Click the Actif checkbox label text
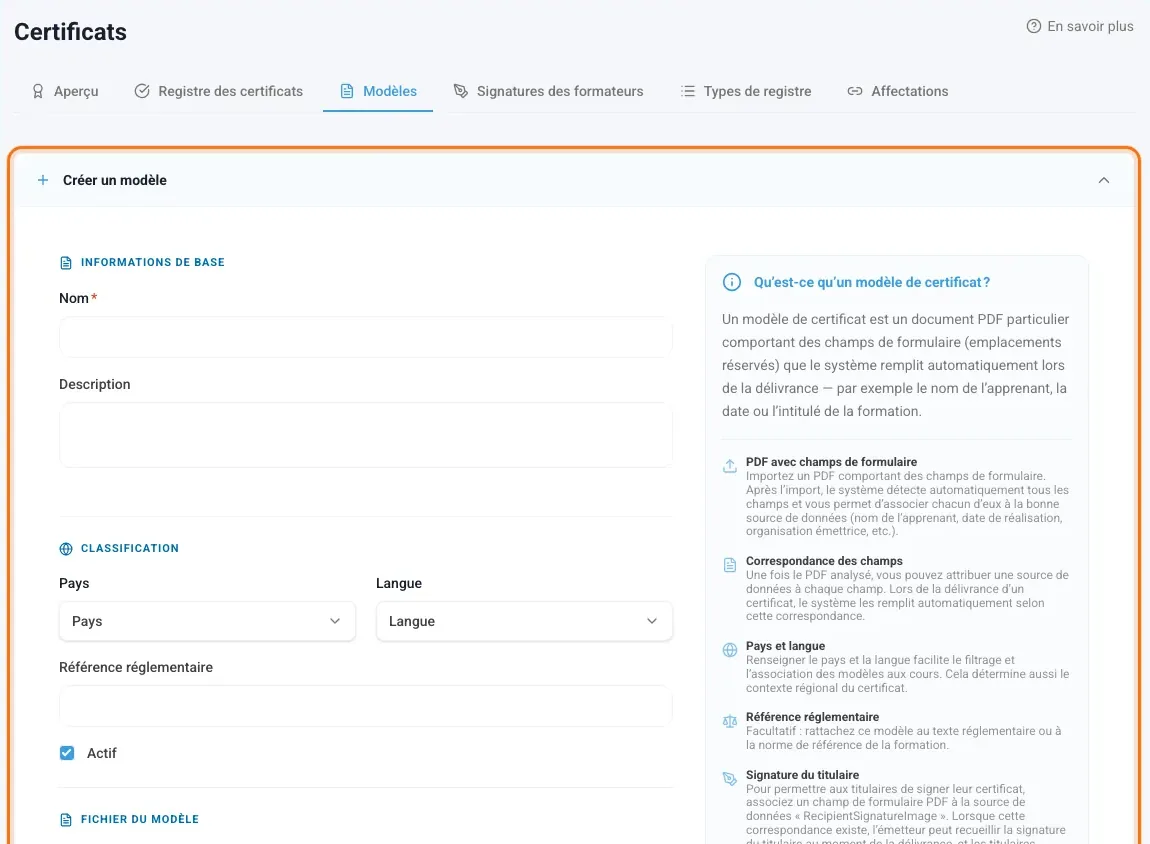 [x=101, y=753]
